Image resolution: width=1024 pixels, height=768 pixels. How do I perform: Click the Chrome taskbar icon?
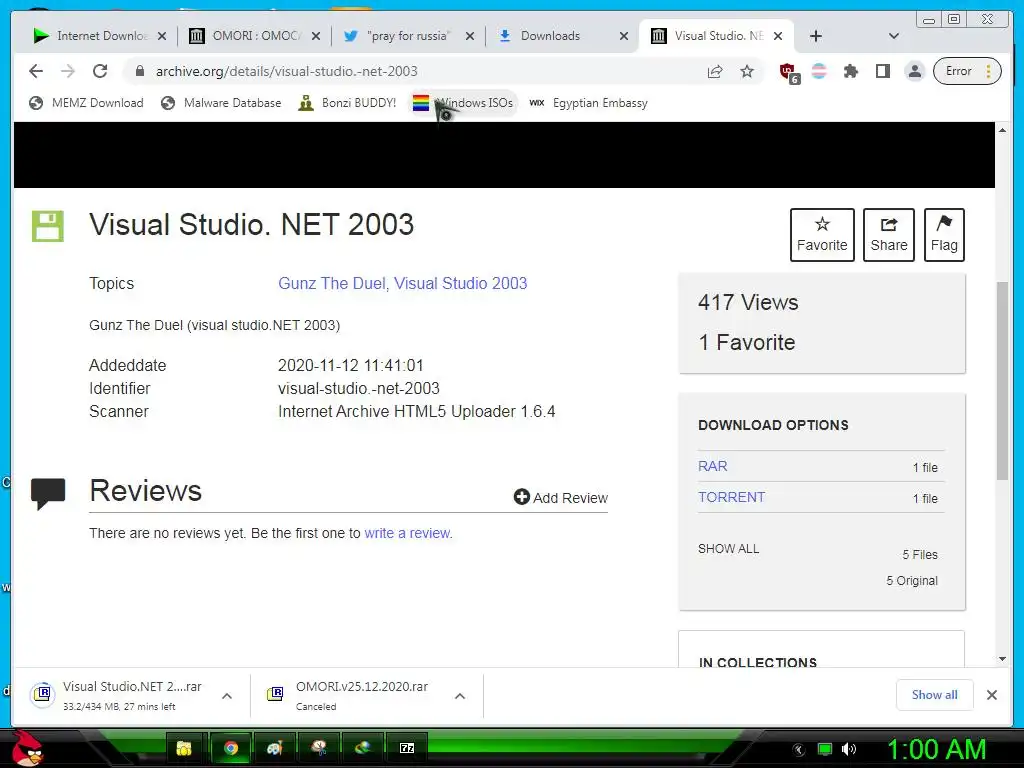(231, 748)
